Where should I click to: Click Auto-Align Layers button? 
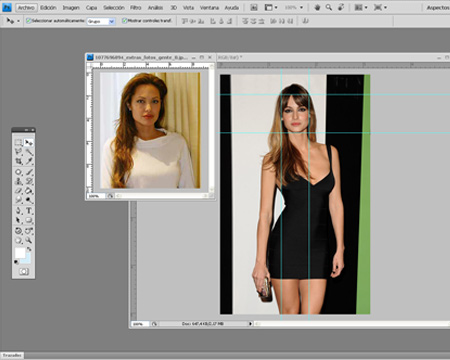tap(305, 21)
